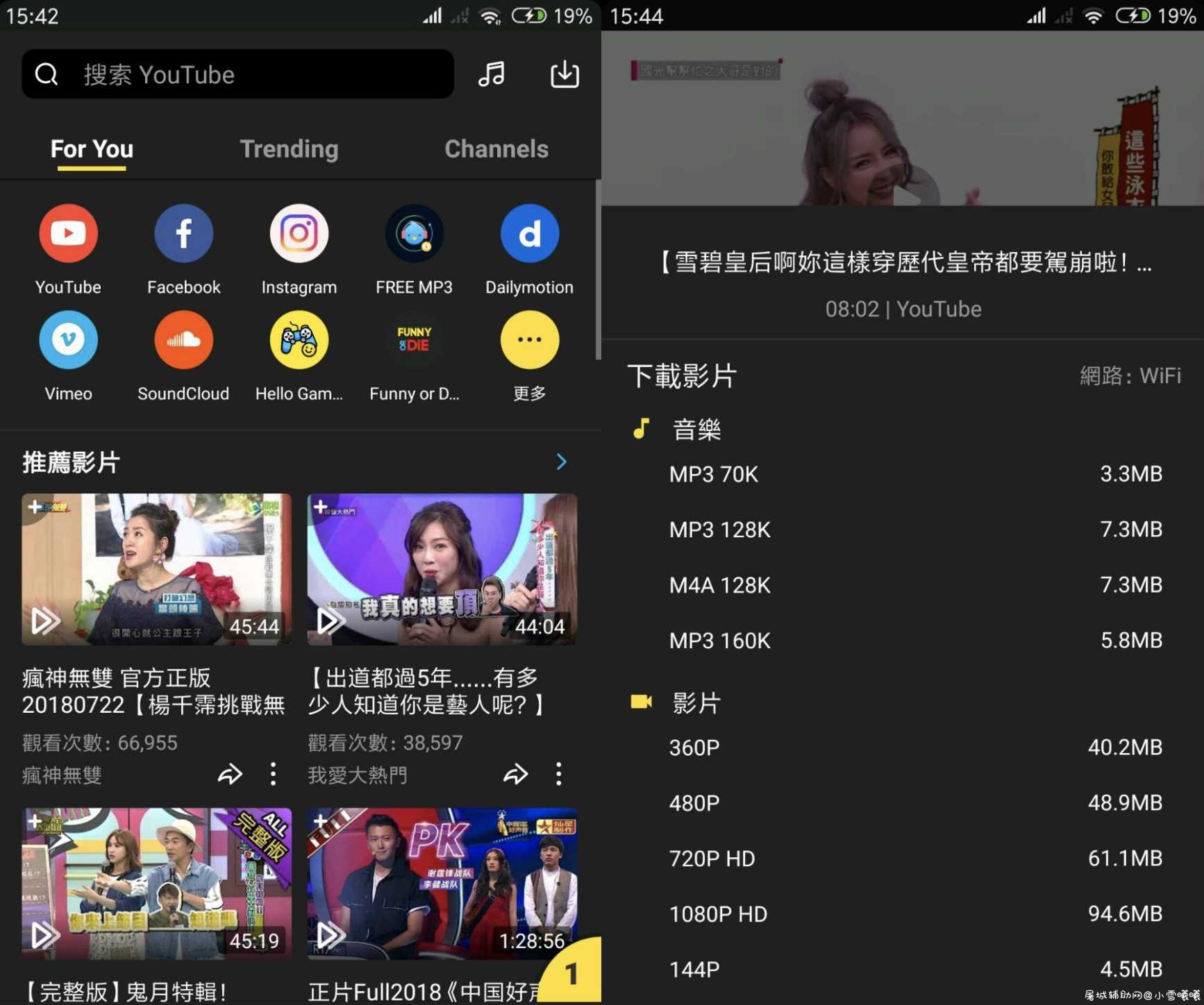The height and width of the screenshot is (1005, 1204).
Task: Open the music library note icon
Action: [492, 74]
